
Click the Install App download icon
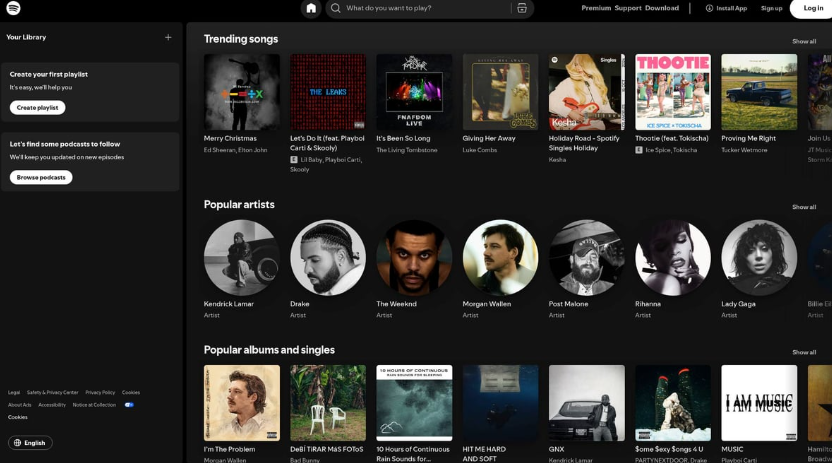(x=709, y=8)
